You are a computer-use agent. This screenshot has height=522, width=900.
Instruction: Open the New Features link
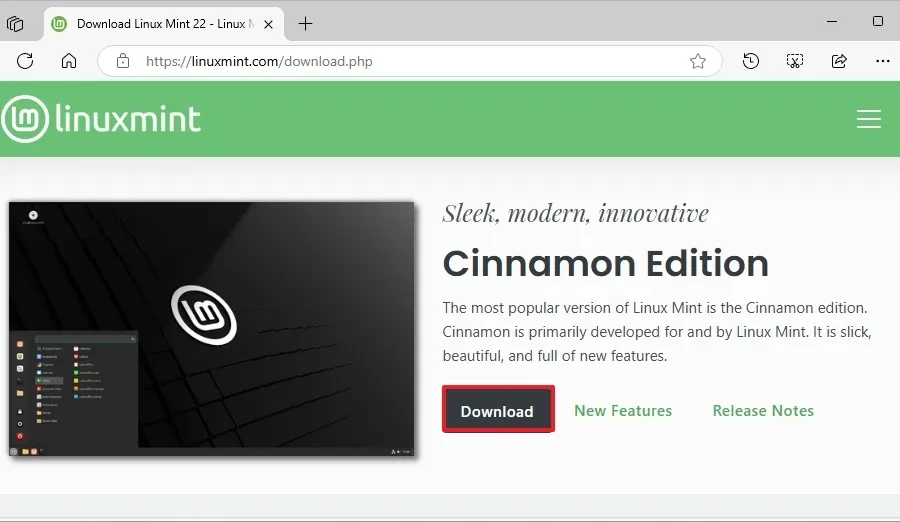point(623,411)
